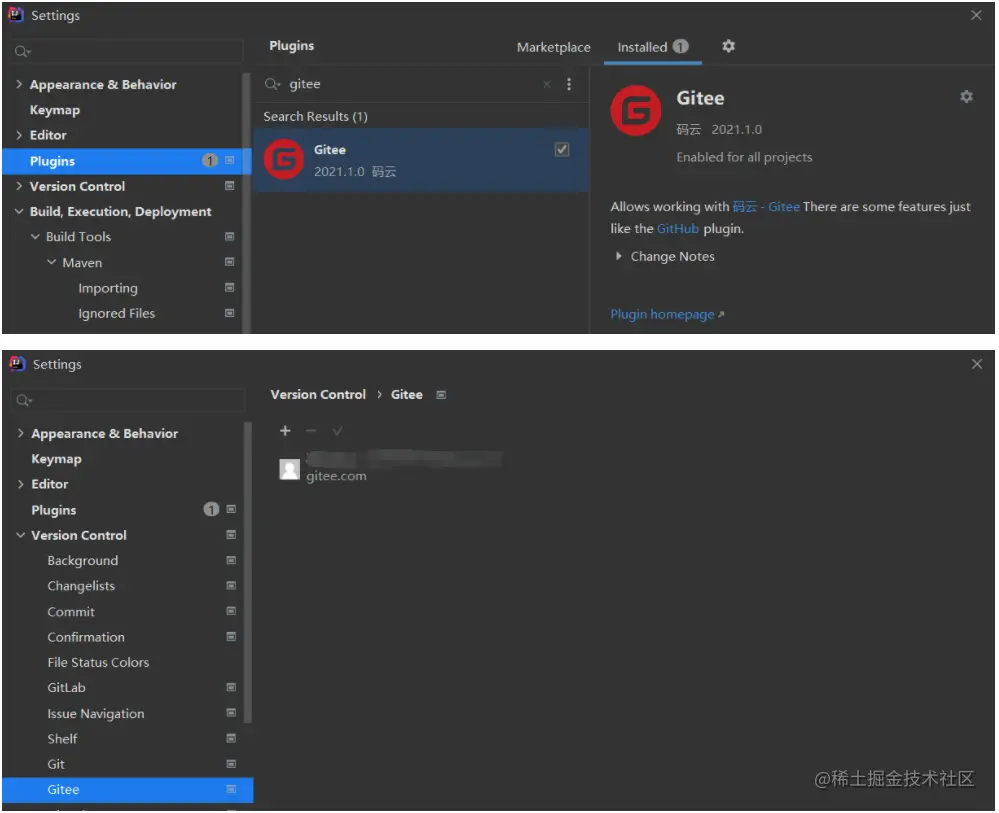This screenshot has height=813, width=999.
Task: Collapse the Build Tools node
Action: 35,236
